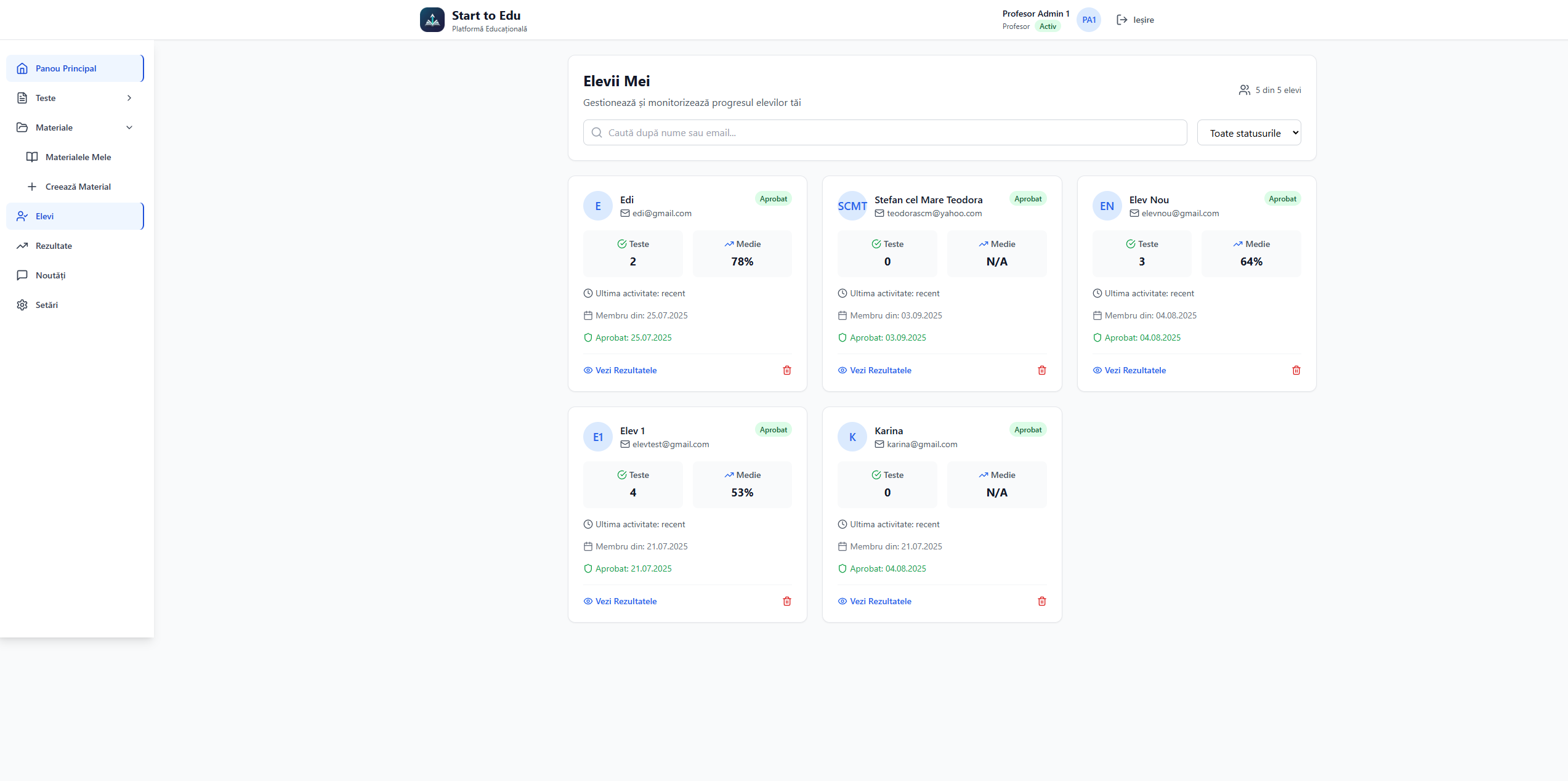Click trash icon on Karina's card

click(x=1041, y=601)
